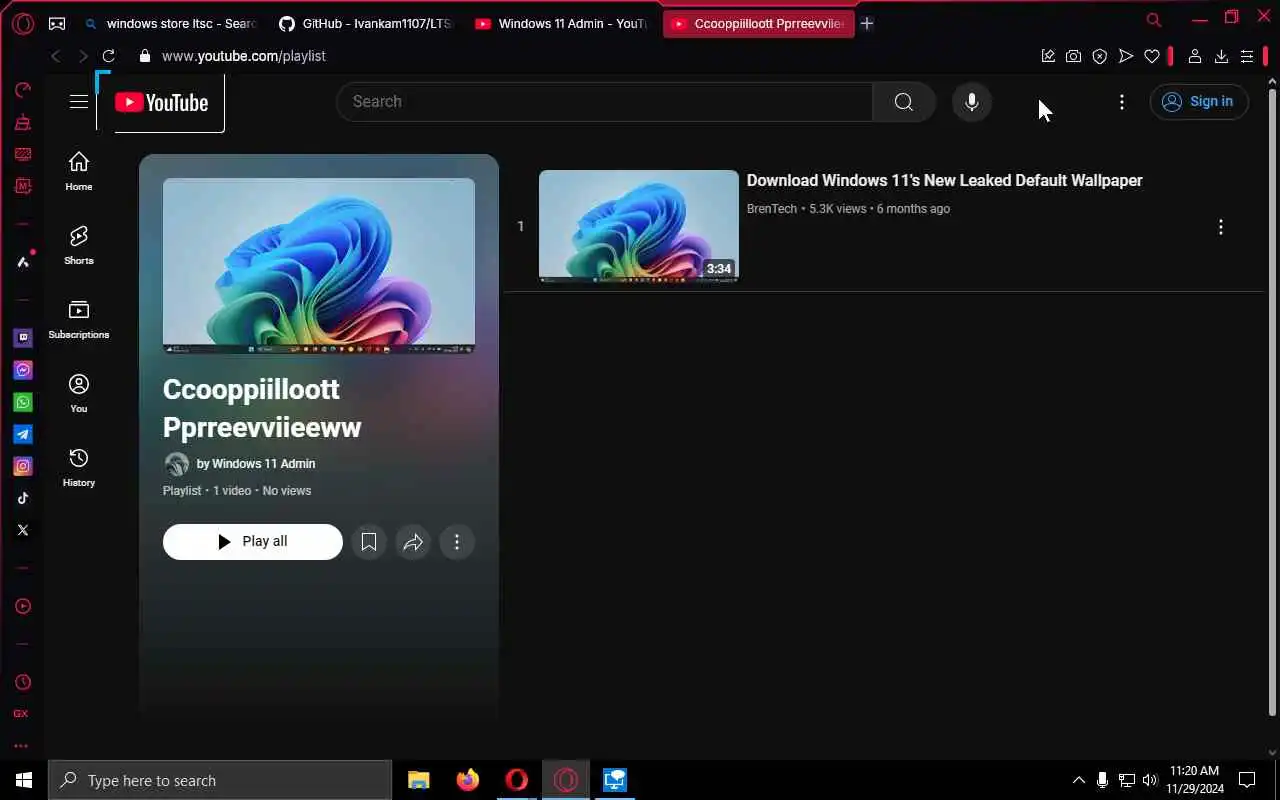Open the Downloads toolbar icon
The height and width of the screenshot is (800, 1280).
(1221, 56)
